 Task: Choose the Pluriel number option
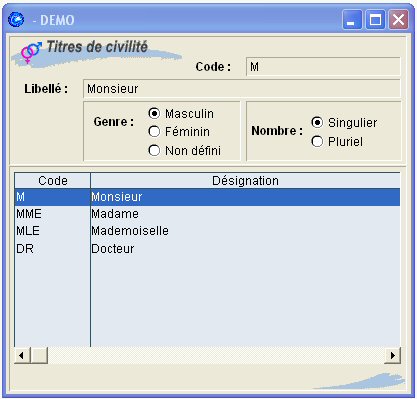click(x=317, y=141)
